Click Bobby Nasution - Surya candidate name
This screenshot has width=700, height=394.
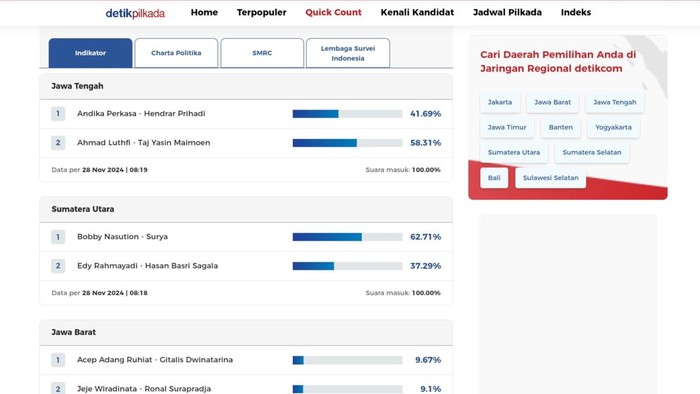coord(122,236)
